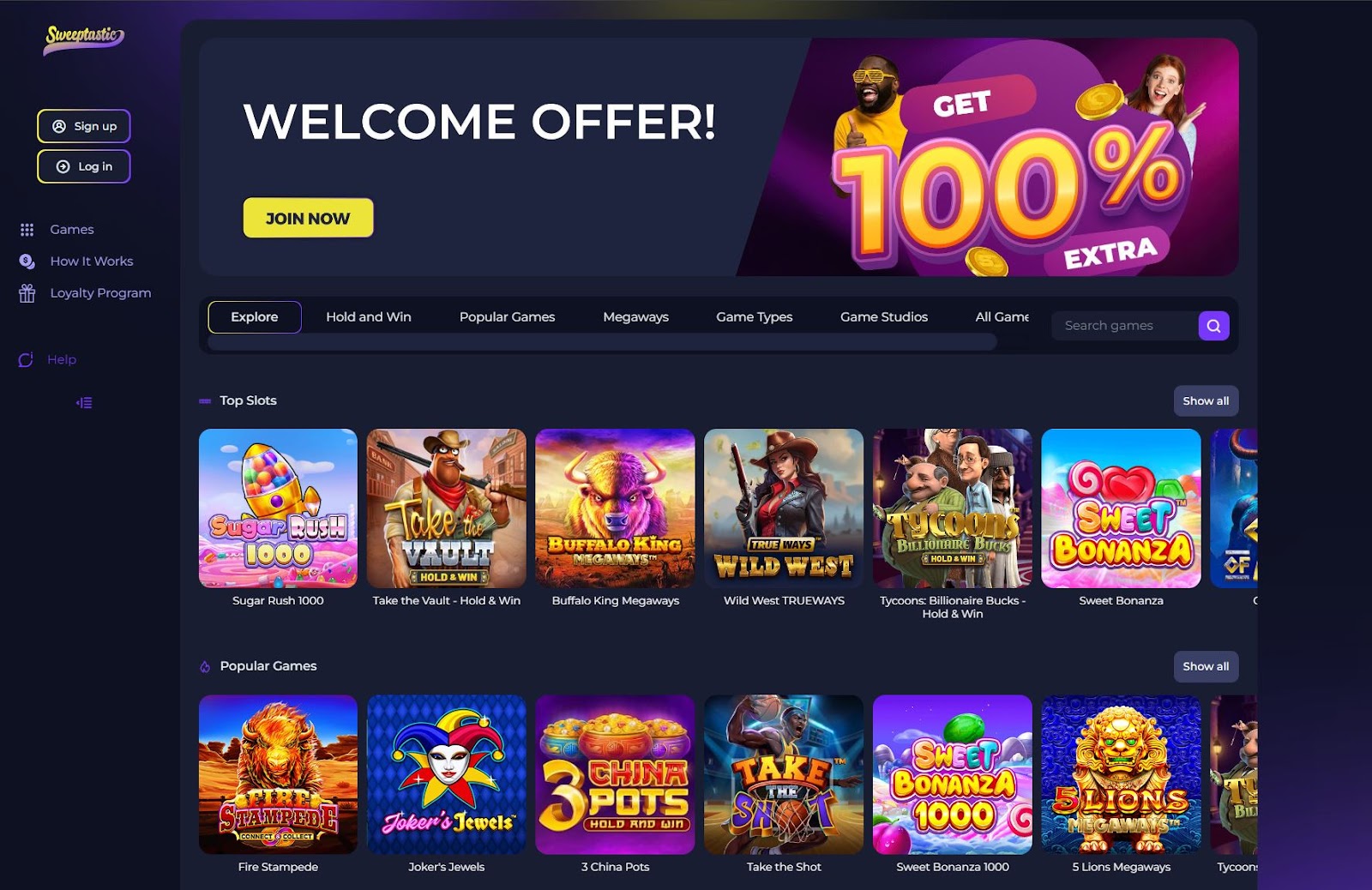1372x890 pixels.
Task: Click the Loyalty Program gift icon
Action: 27,293
